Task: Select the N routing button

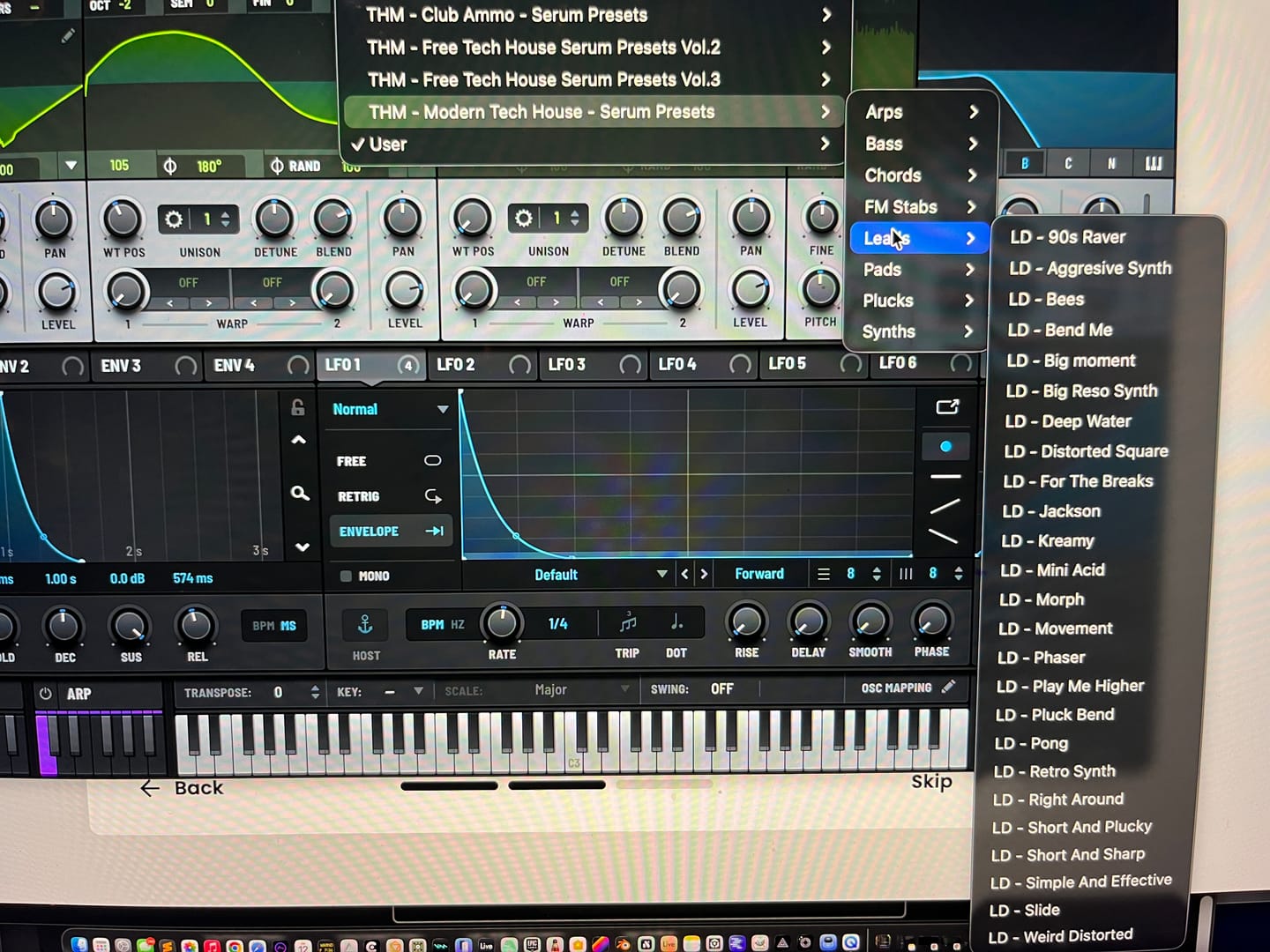Action: (x=1111, y=163)
